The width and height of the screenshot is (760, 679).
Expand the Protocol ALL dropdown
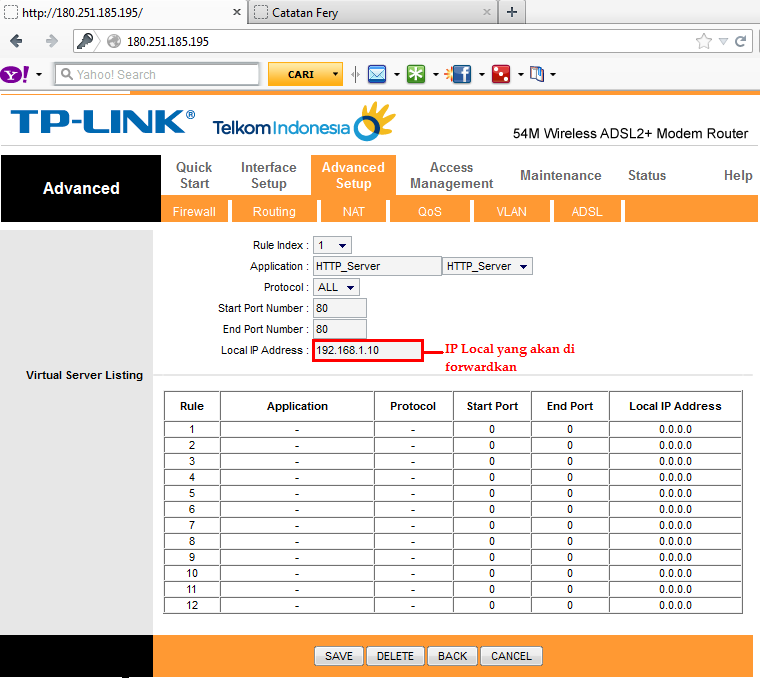pyautogui.click(x=336, y=287)
